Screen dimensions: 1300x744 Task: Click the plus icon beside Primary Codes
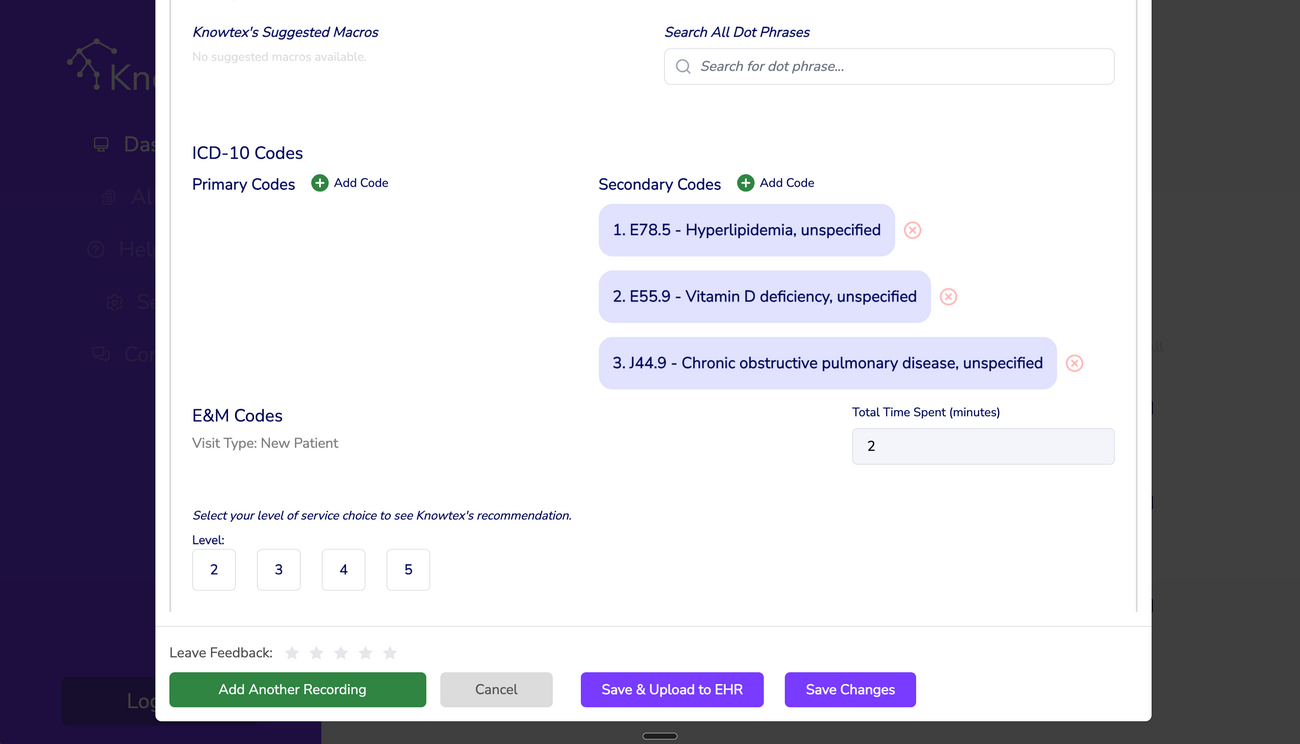pyautogui.click(x=319, y=182)
